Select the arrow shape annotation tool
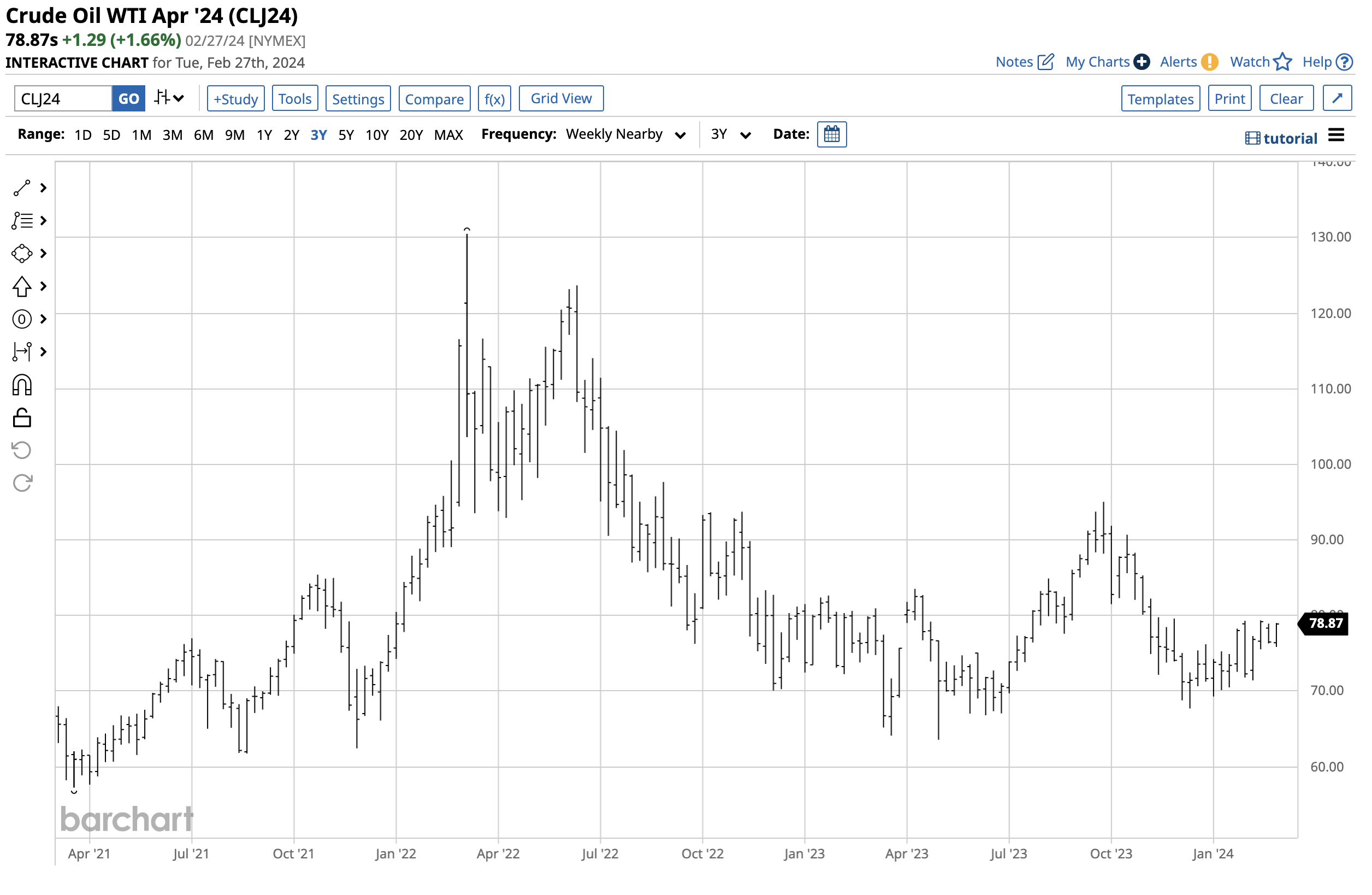The image size is (1372, 895). (22, 287)
